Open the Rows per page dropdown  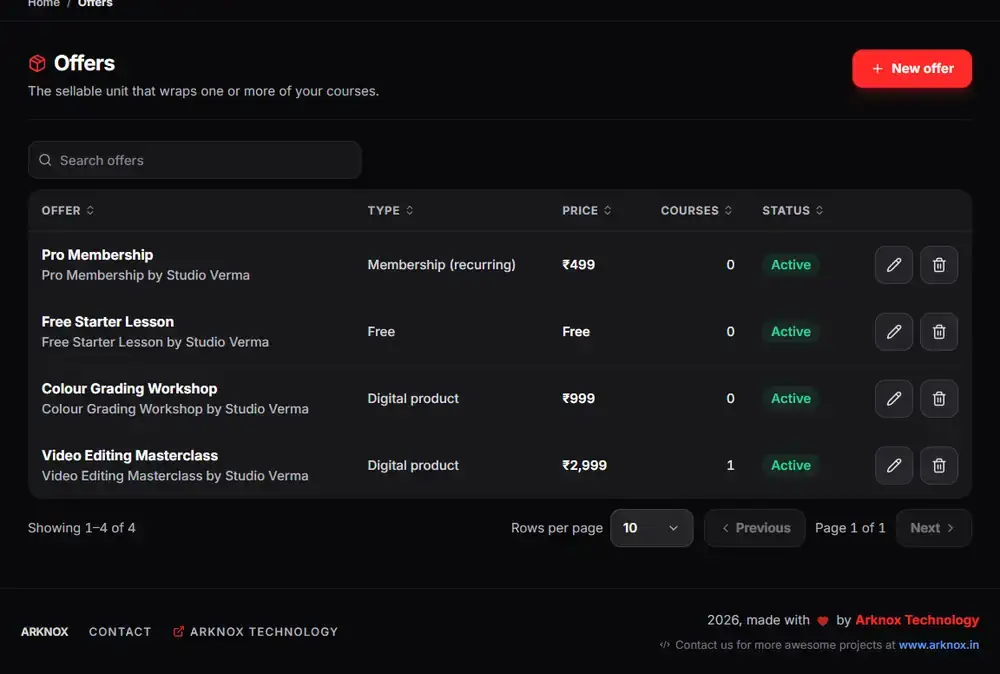click(651, 528)
